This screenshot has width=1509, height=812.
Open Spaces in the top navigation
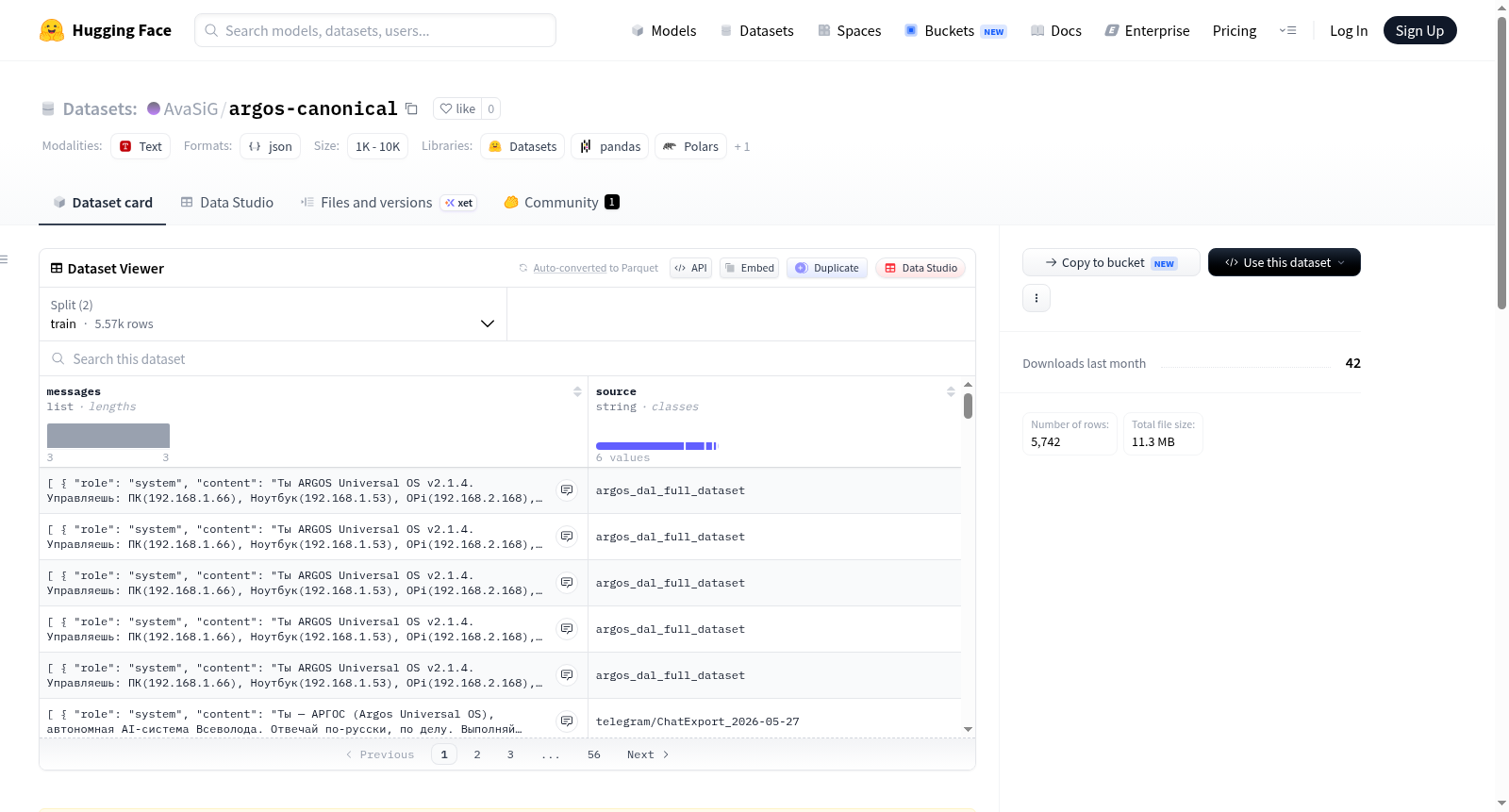pos(850,30)
